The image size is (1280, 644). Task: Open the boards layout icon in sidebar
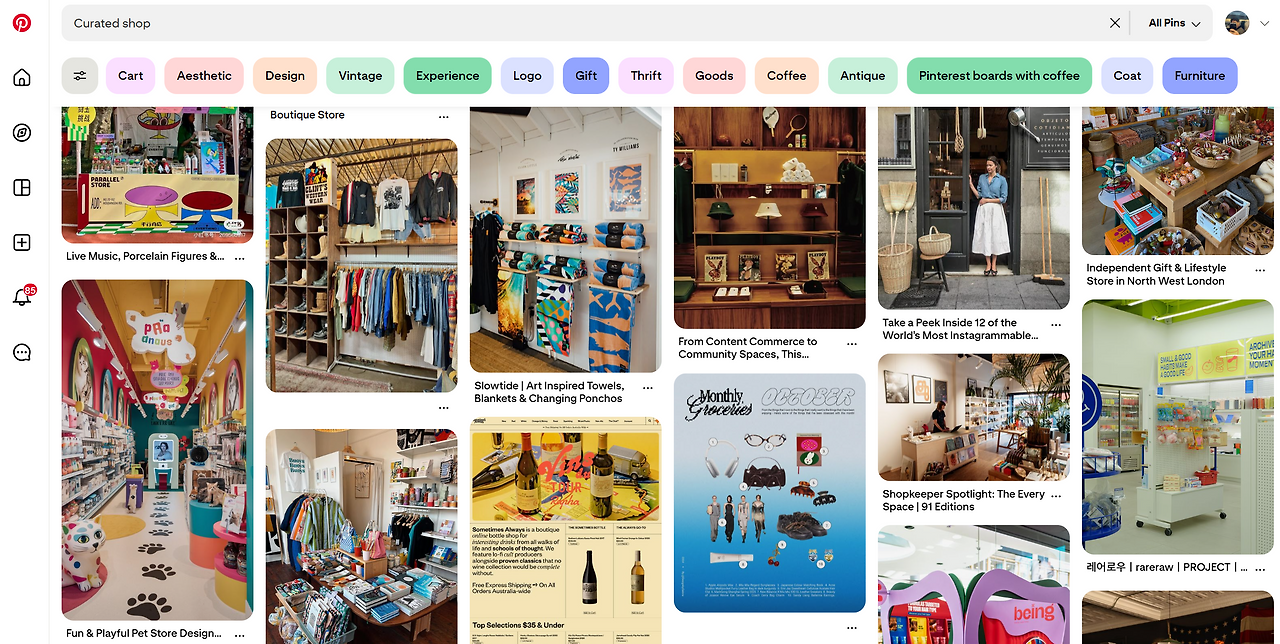(22, 188)
